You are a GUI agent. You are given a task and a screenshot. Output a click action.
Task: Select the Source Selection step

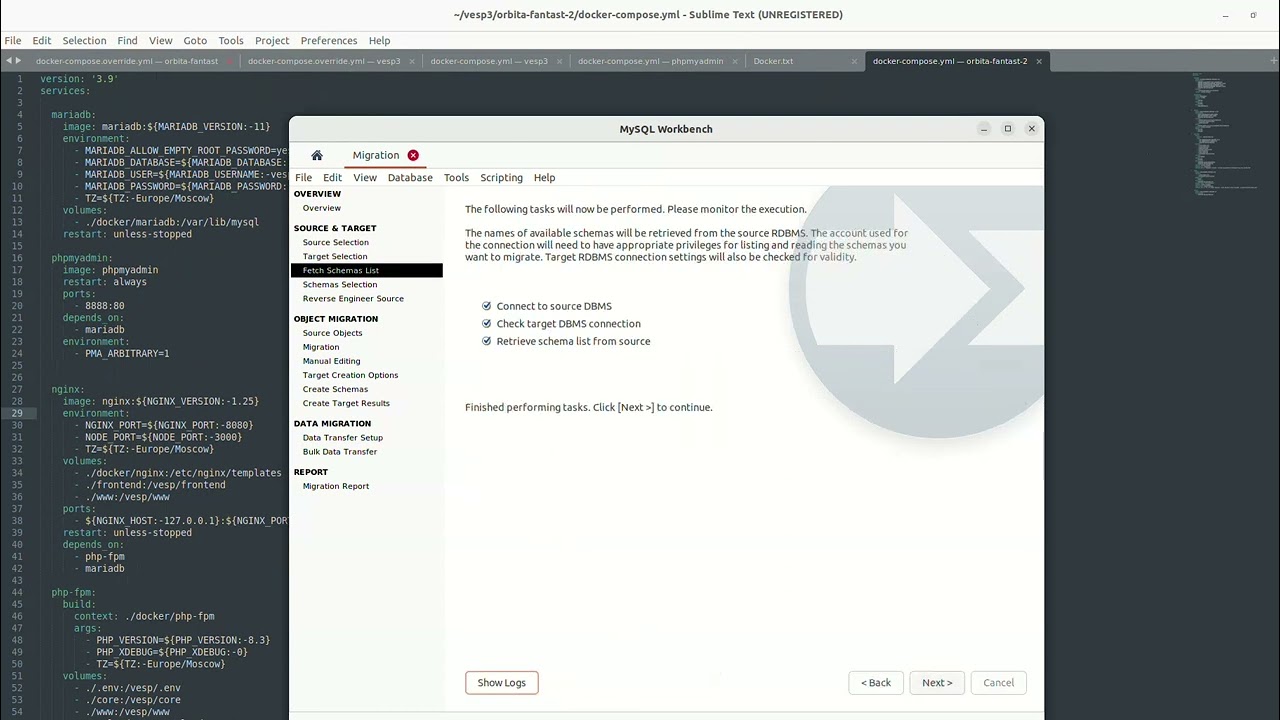pos(336,242)
